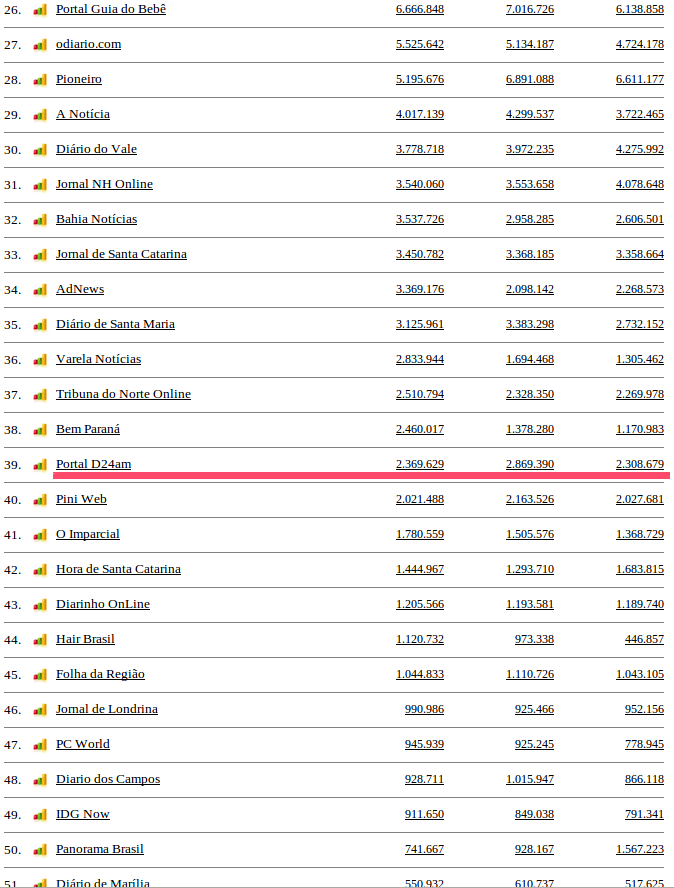Click the bar chart icon beside Hair Brasil
This screenshot has height=888, width=674.
(x=40, y=640)
